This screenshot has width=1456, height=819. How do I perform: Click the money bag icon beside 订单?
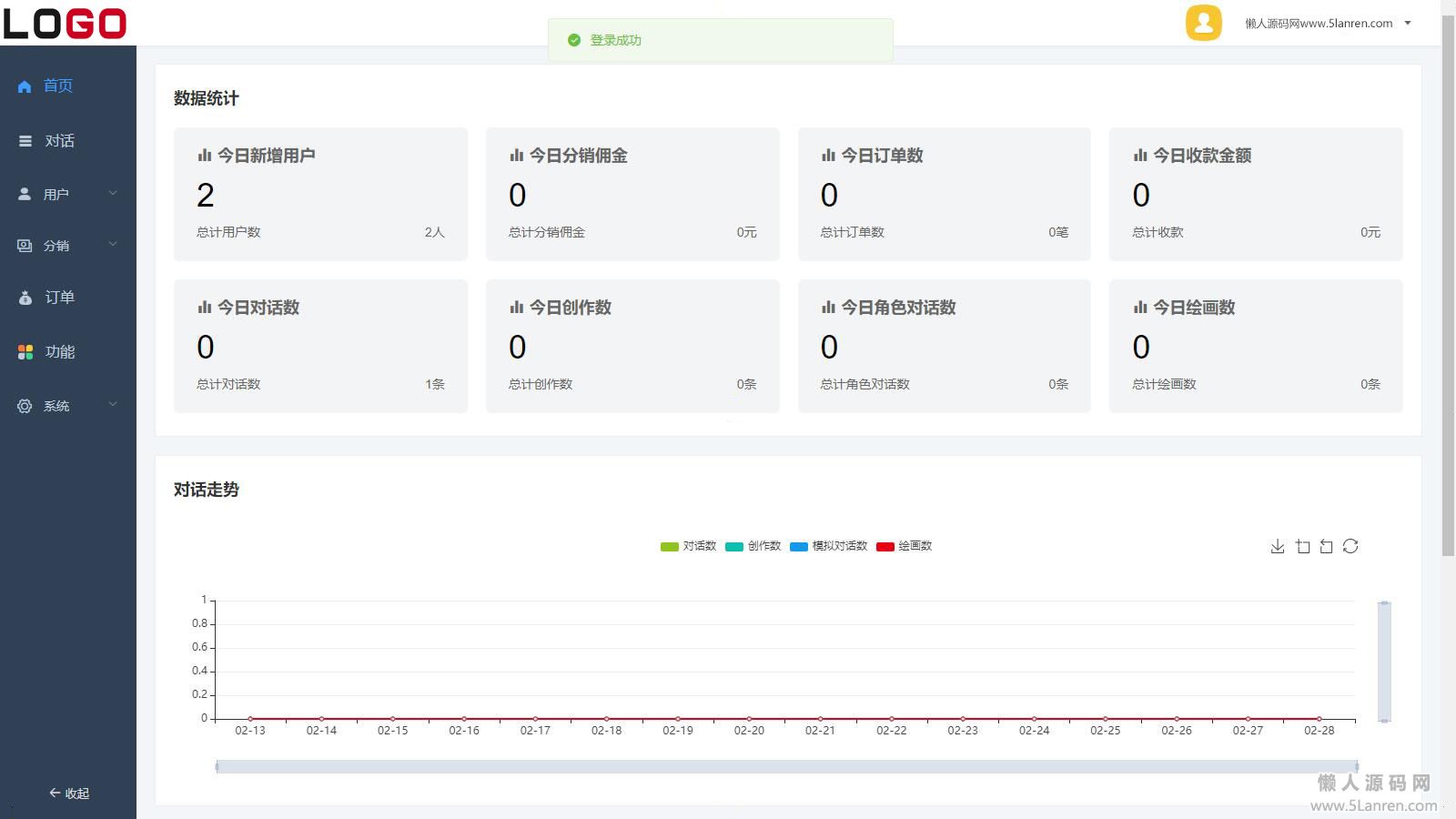(25, 298)
